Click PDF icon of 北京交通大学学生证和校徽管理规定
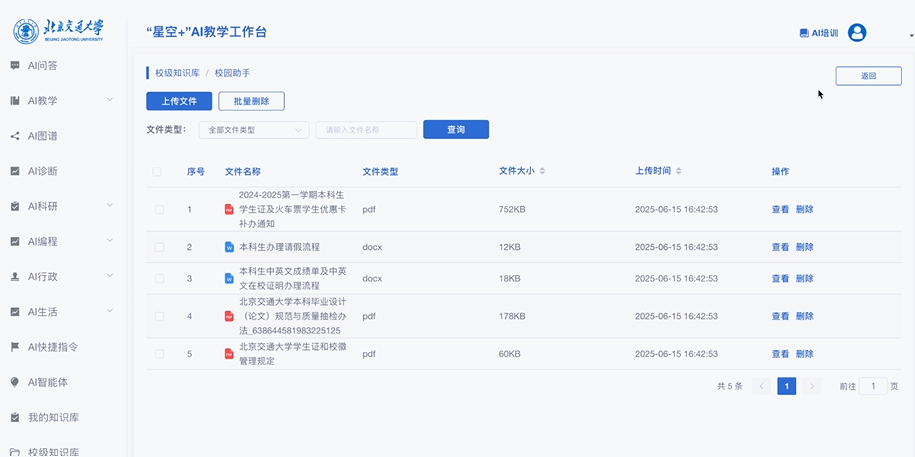915x457 pixels. (x=229, y=354)
